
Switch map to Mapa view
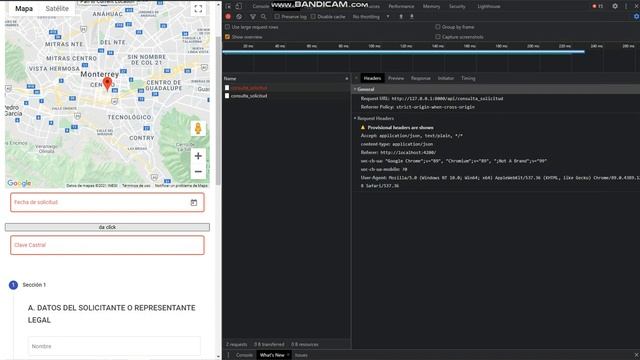(24, 9)
